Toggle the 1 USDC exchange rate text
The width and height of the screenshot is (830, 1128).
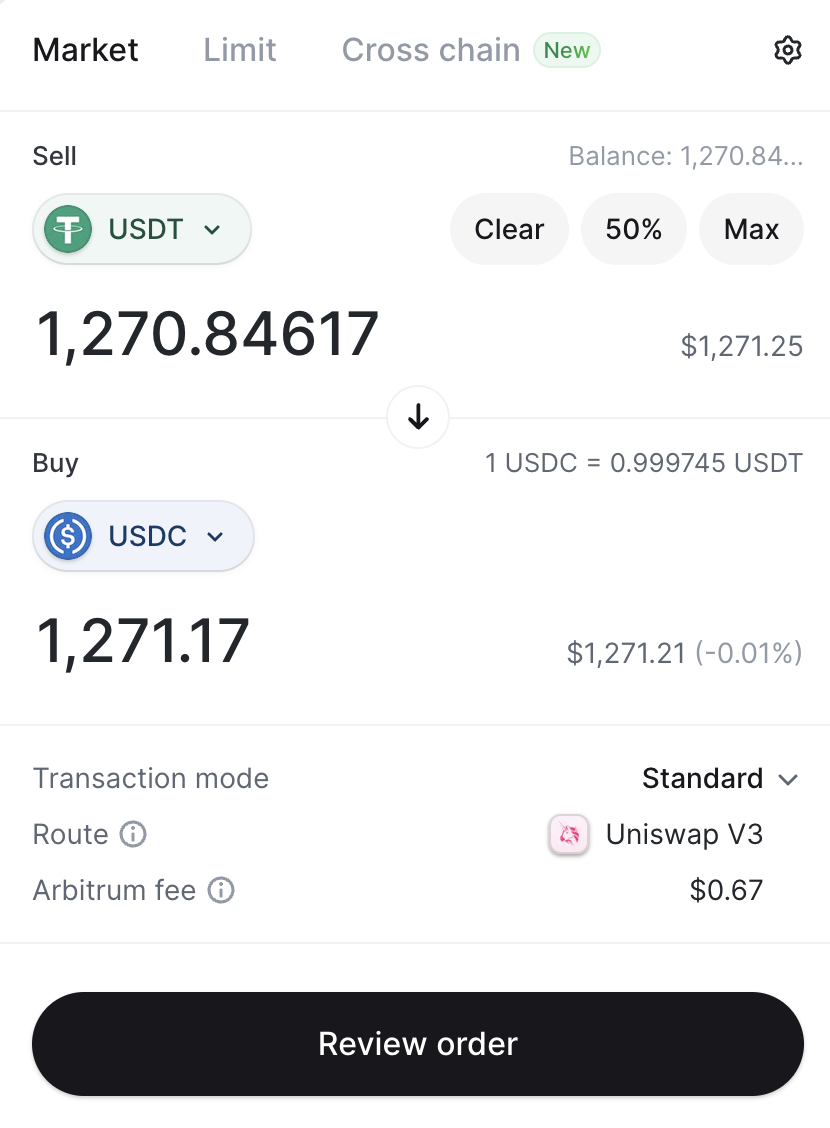click(644, 463)
